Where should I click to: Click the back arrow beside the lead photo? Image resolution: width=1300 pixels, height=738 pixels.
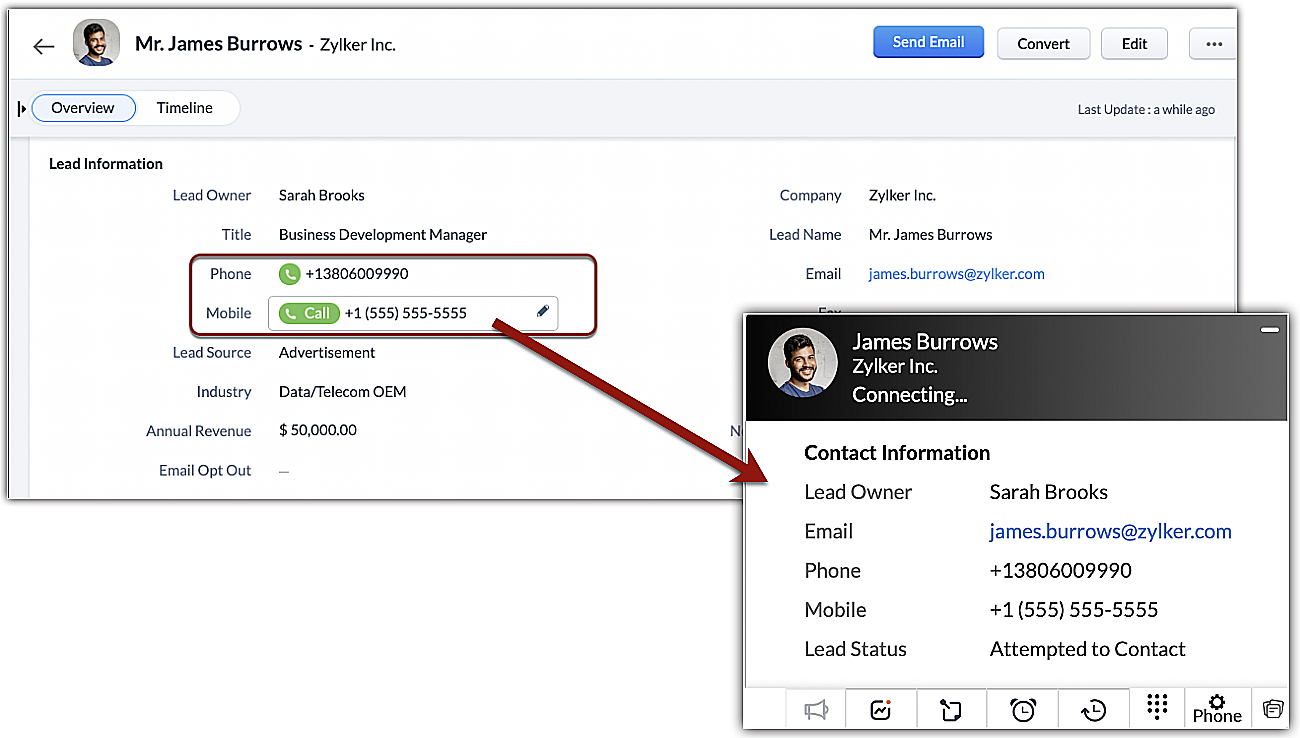point(43,46)
